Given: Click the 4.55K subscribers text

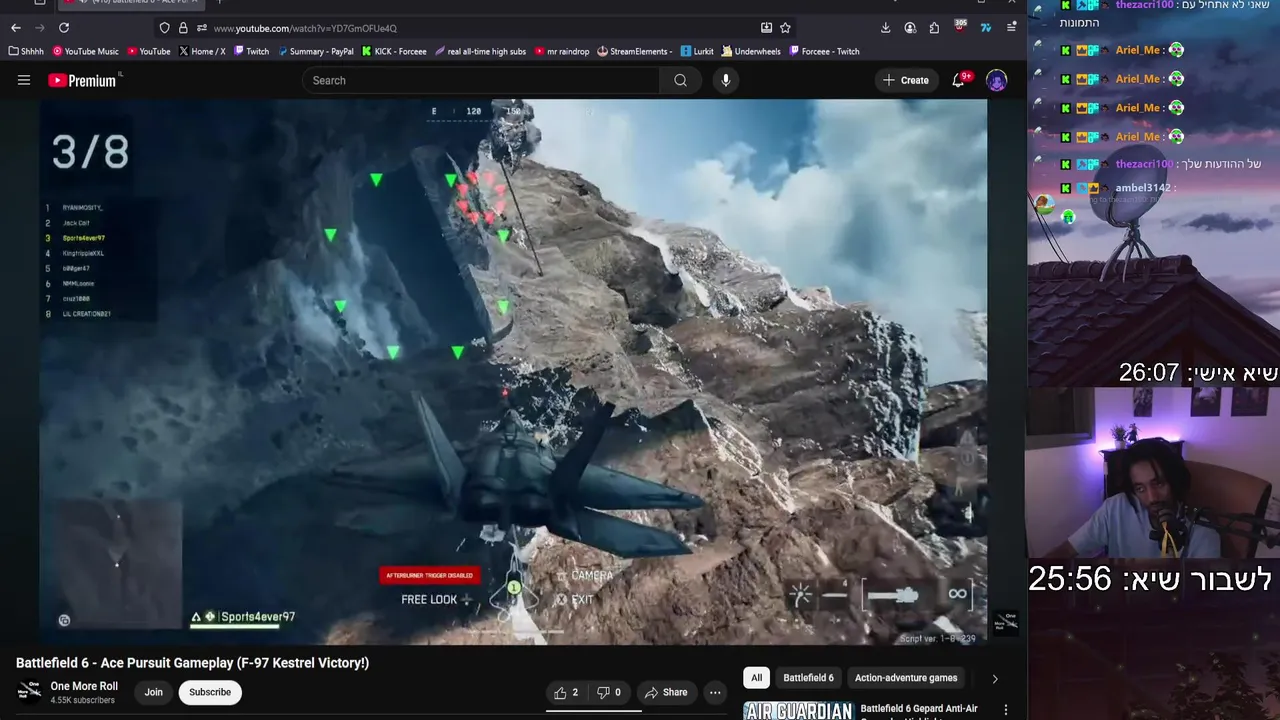Looking at the screenshot, I should (x=83, y=700).
